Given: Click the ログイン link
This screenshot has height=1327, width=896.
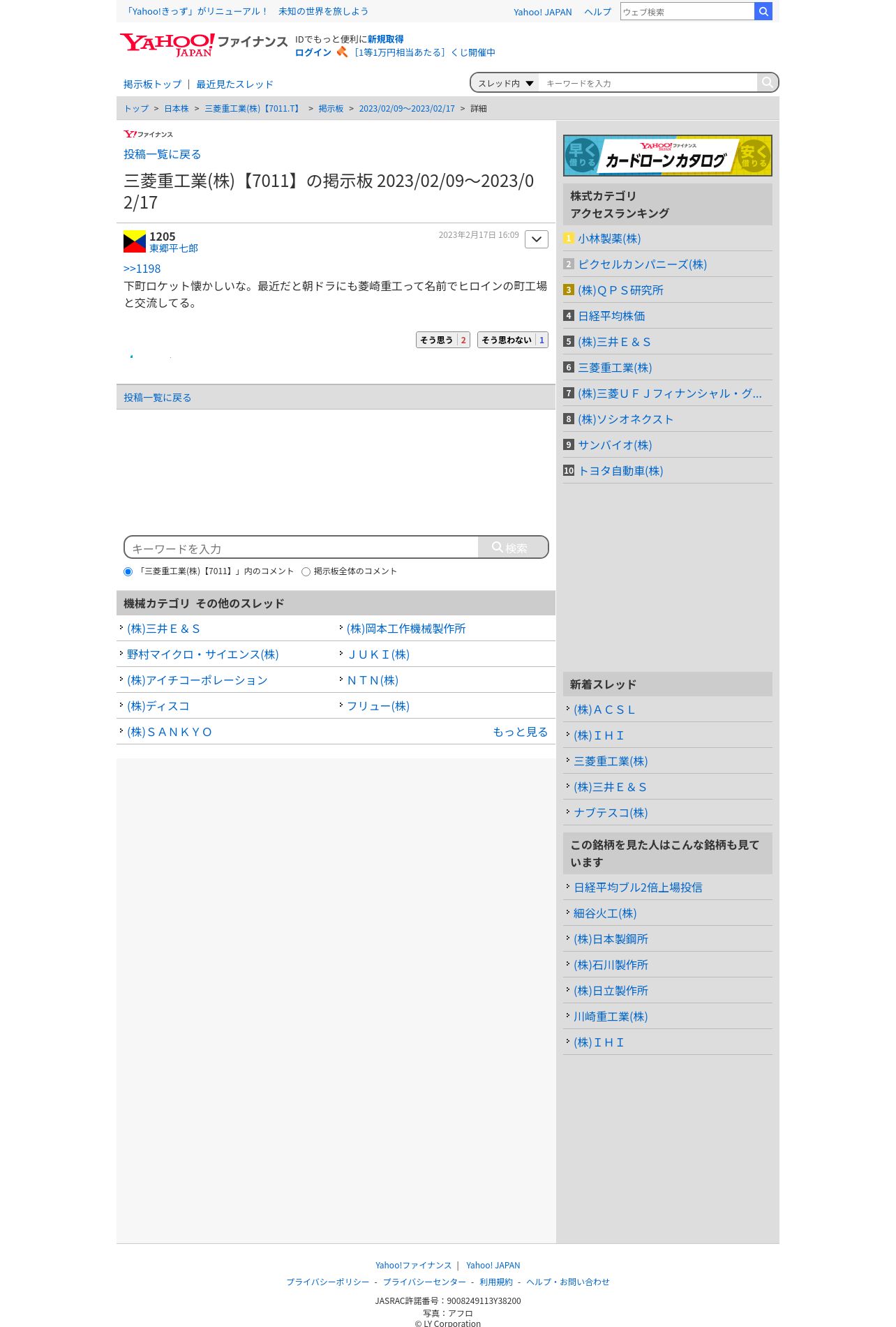Looking at the screenshot, I should (x=313, y=52).
